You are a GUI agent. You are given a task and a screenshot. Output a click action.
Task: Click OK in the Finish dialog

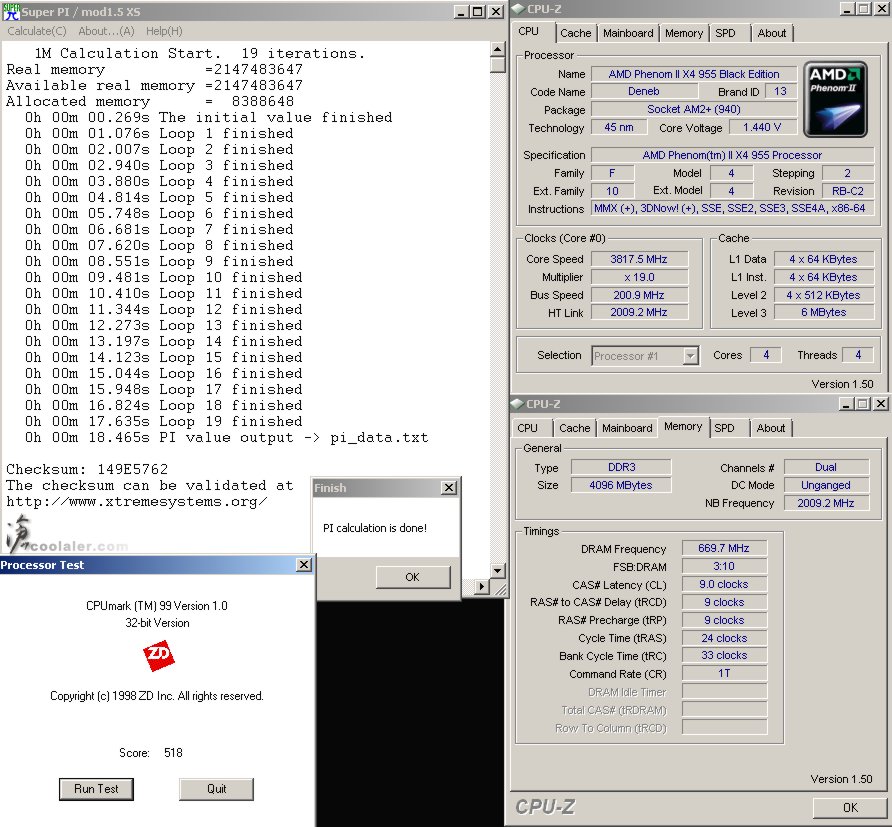[412, 577]
